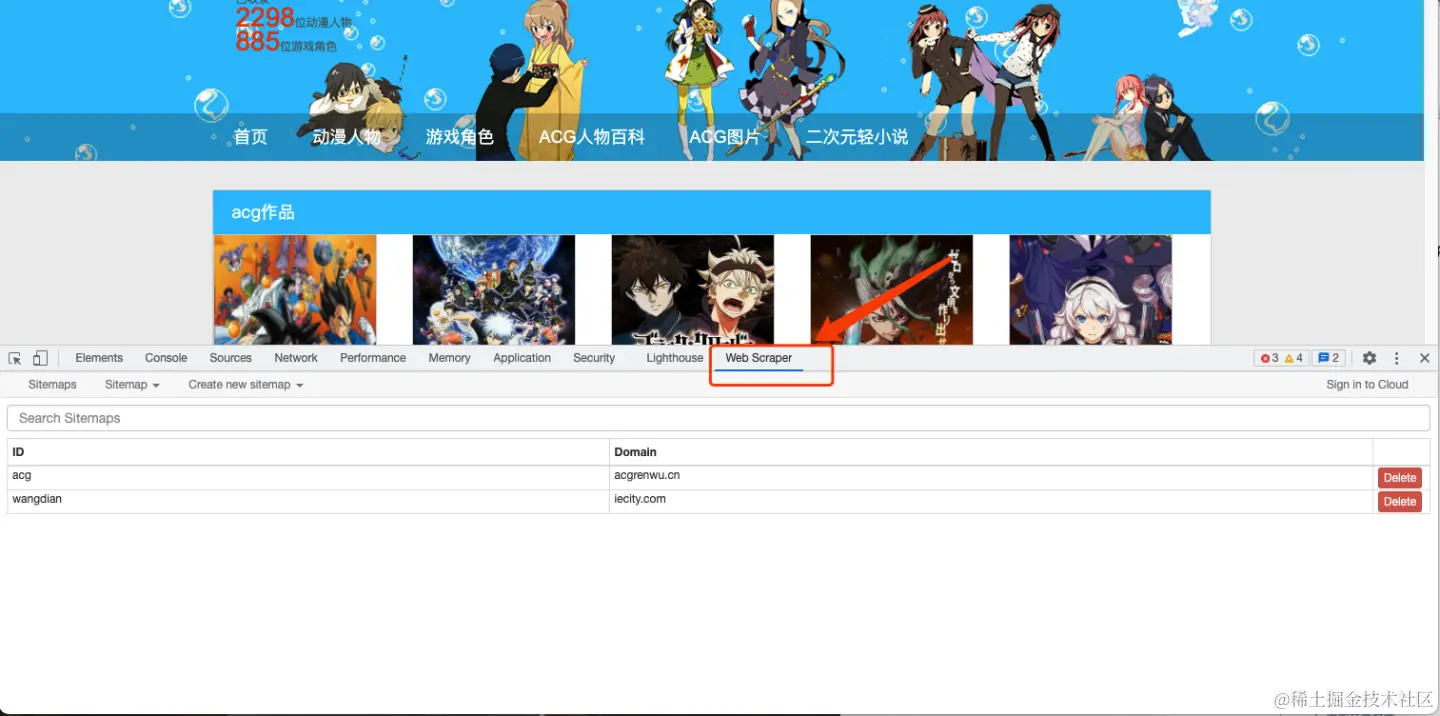Click the blue issues counter badge

pos(1328,358)
